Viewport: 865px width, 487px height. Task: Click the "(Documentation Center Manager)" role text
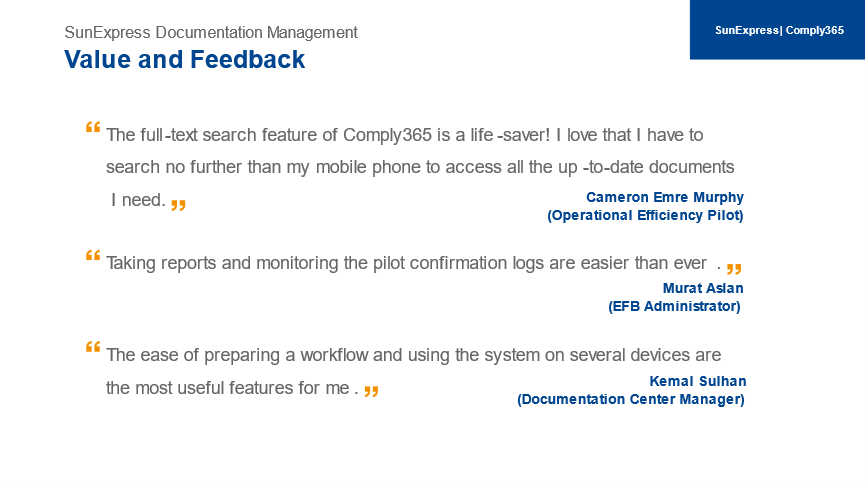click(x=631, y=399)
